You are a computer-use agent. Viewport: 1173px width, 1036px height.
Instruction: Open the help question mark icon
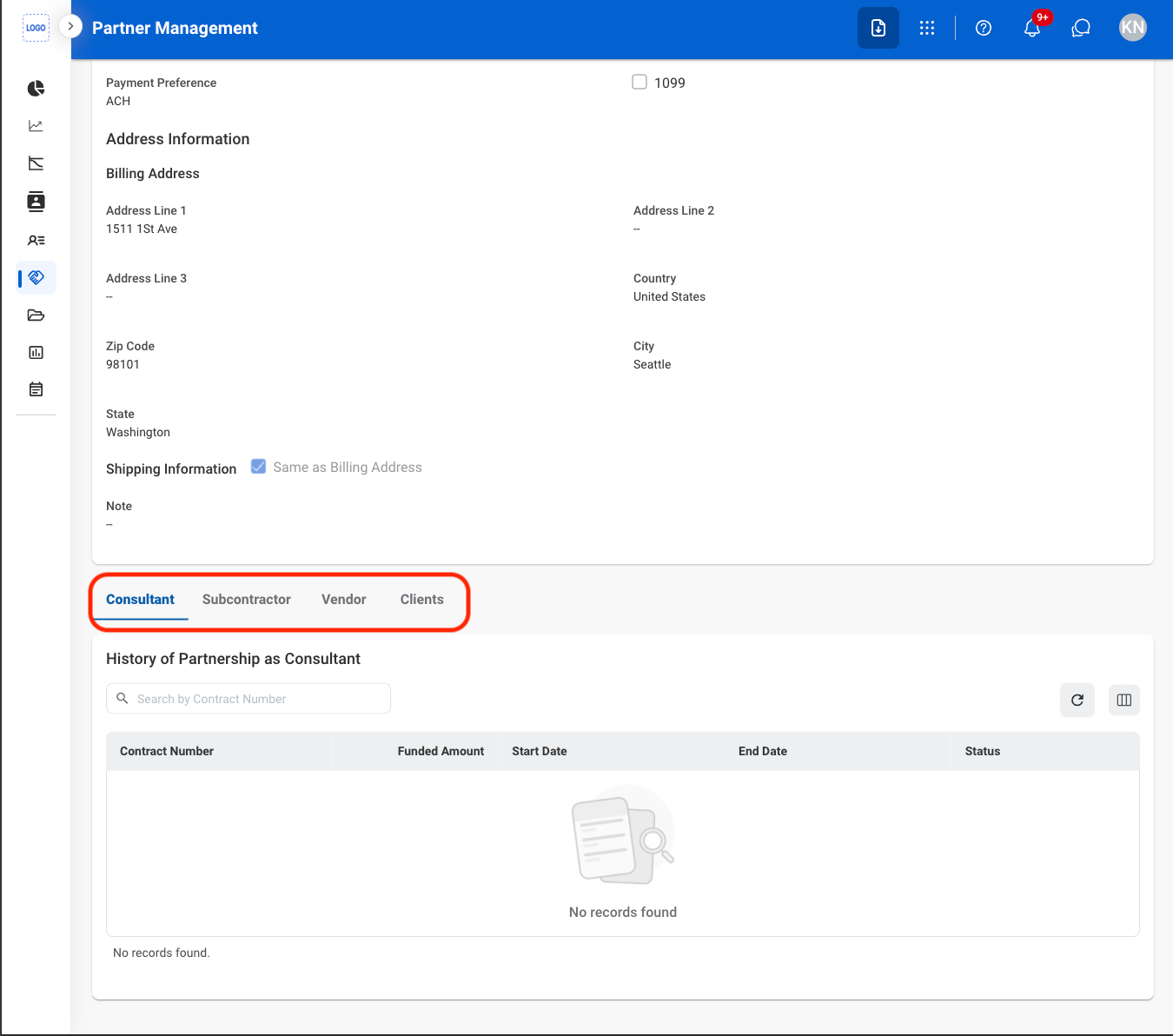point(984,28)
